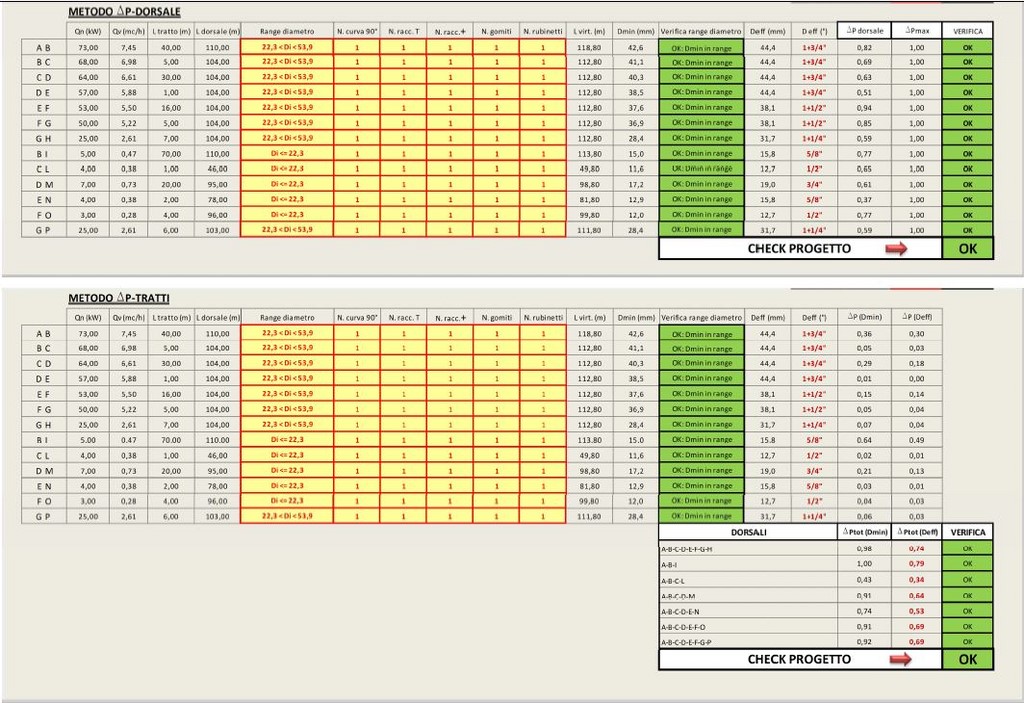Viewport: 1024px width, 703px height.
Task: Select the ΔPtot (Deff) value 0,79
Action: (x=916, y=564)
